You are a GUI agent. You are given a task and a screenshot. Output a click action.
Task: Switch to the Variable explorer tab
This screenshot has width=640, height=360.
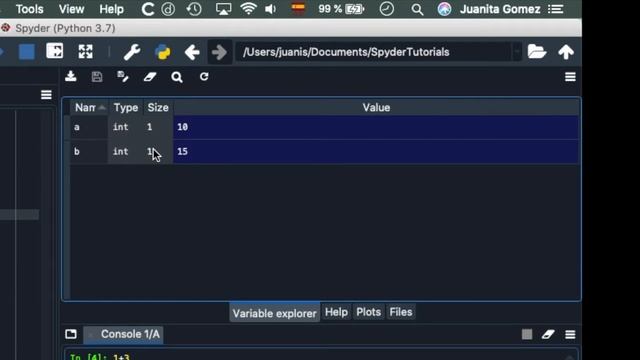[x=275, y=313]
